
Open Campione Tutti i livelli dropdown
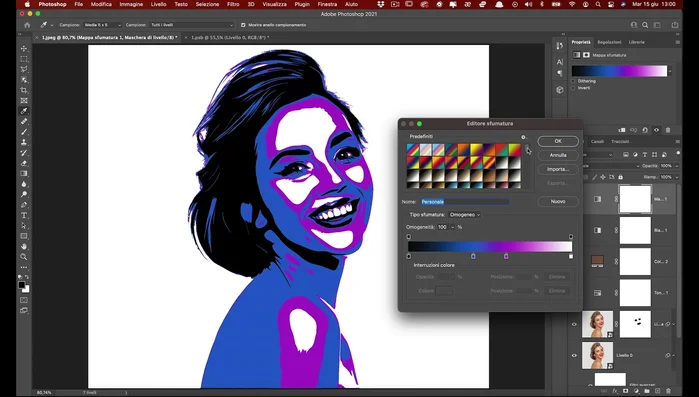tap(192, 25)
